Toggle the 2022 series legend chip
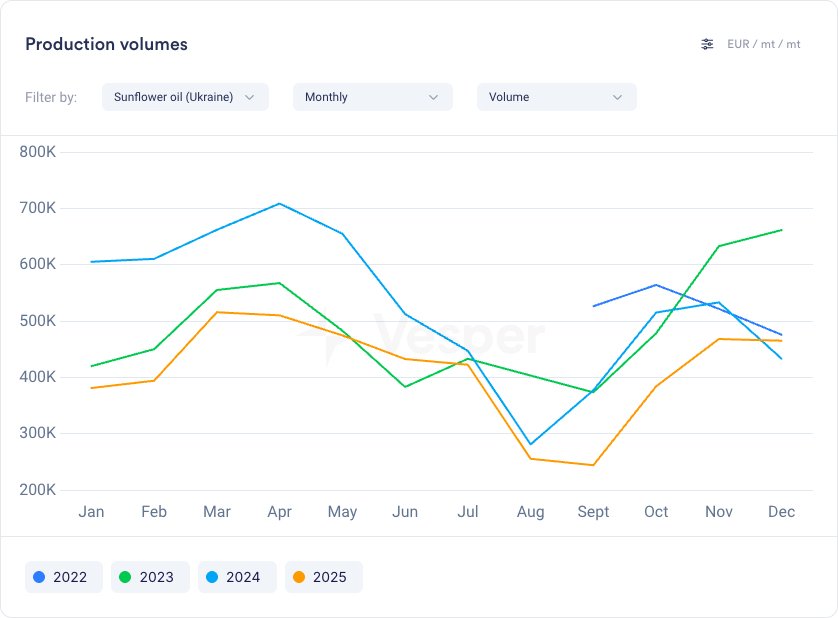This screenshot has width=838, height=618. click(64, 577)
